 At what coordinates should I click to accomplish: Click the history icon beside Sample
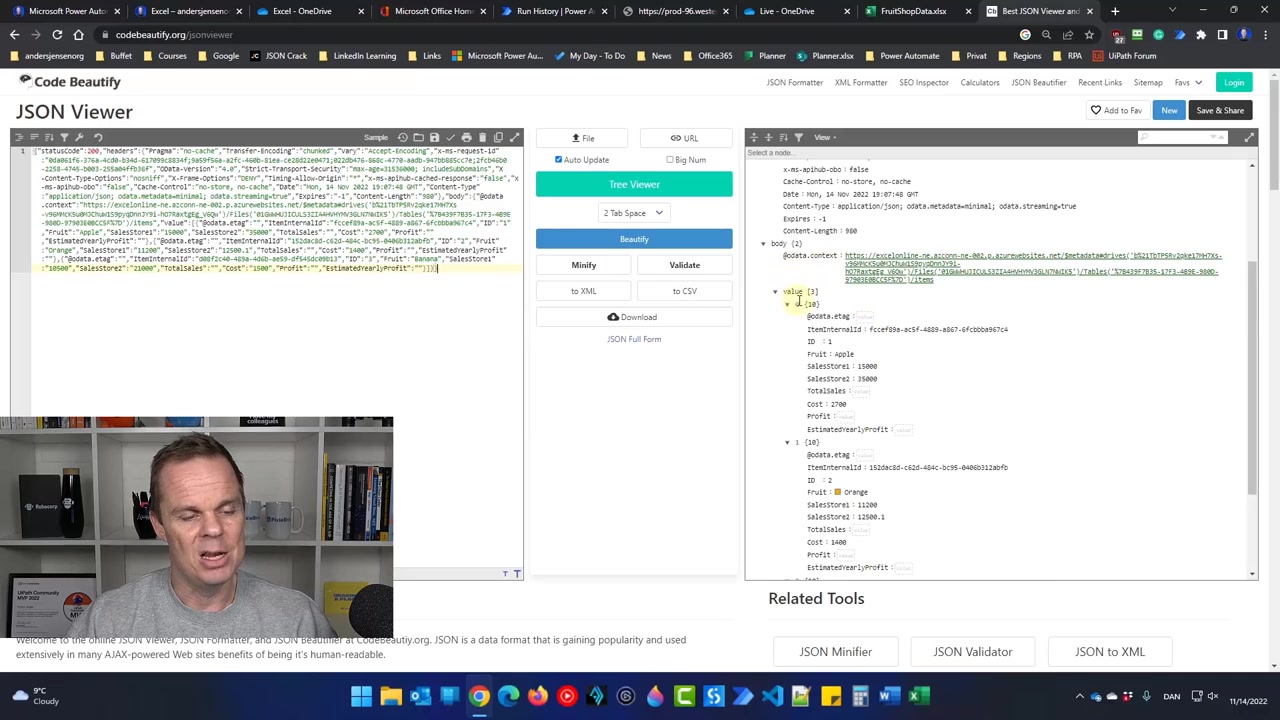pyautogui.click(x=402, y=137)
